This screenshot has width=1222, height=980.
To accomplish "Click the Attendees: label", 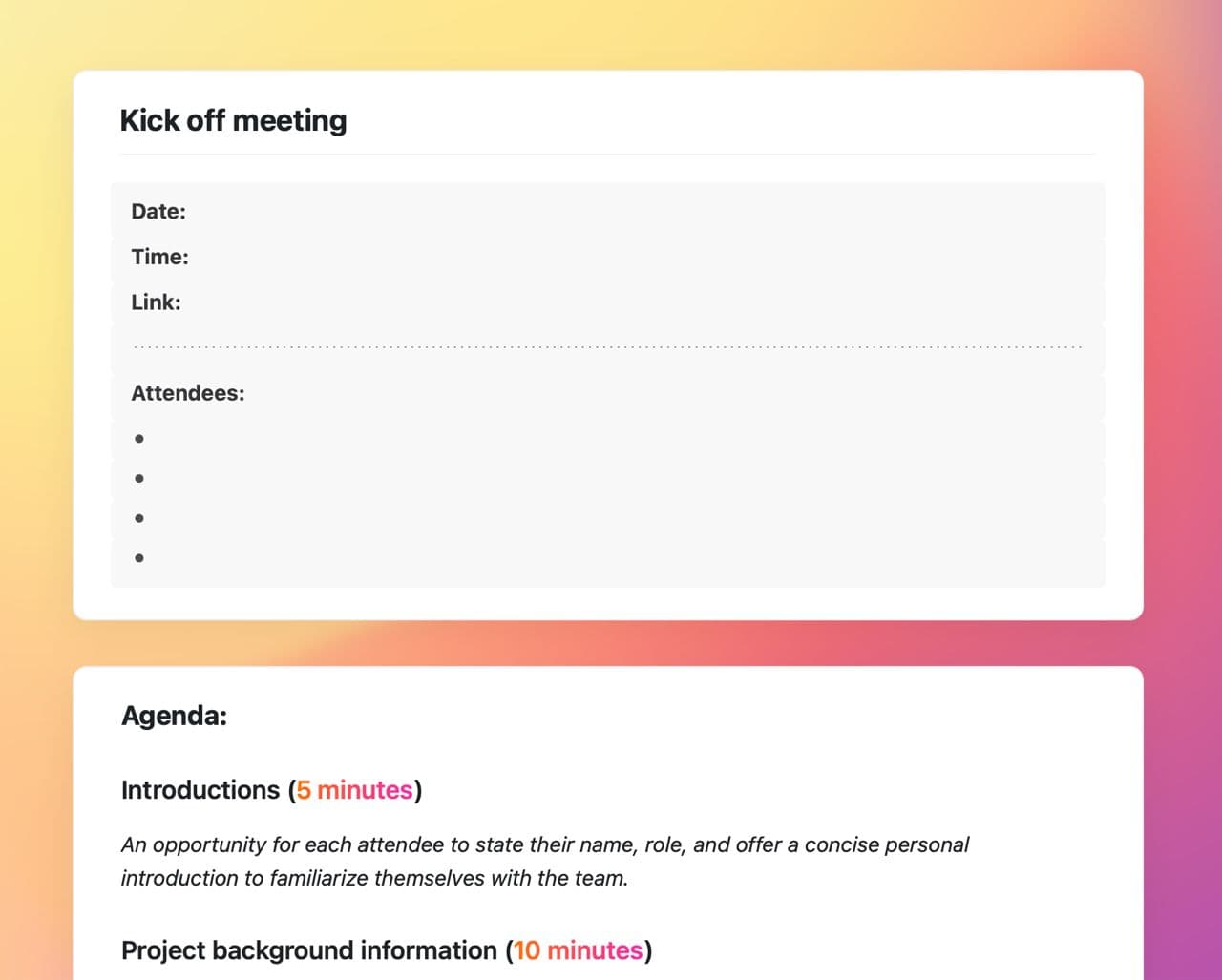I will [187, 393].
